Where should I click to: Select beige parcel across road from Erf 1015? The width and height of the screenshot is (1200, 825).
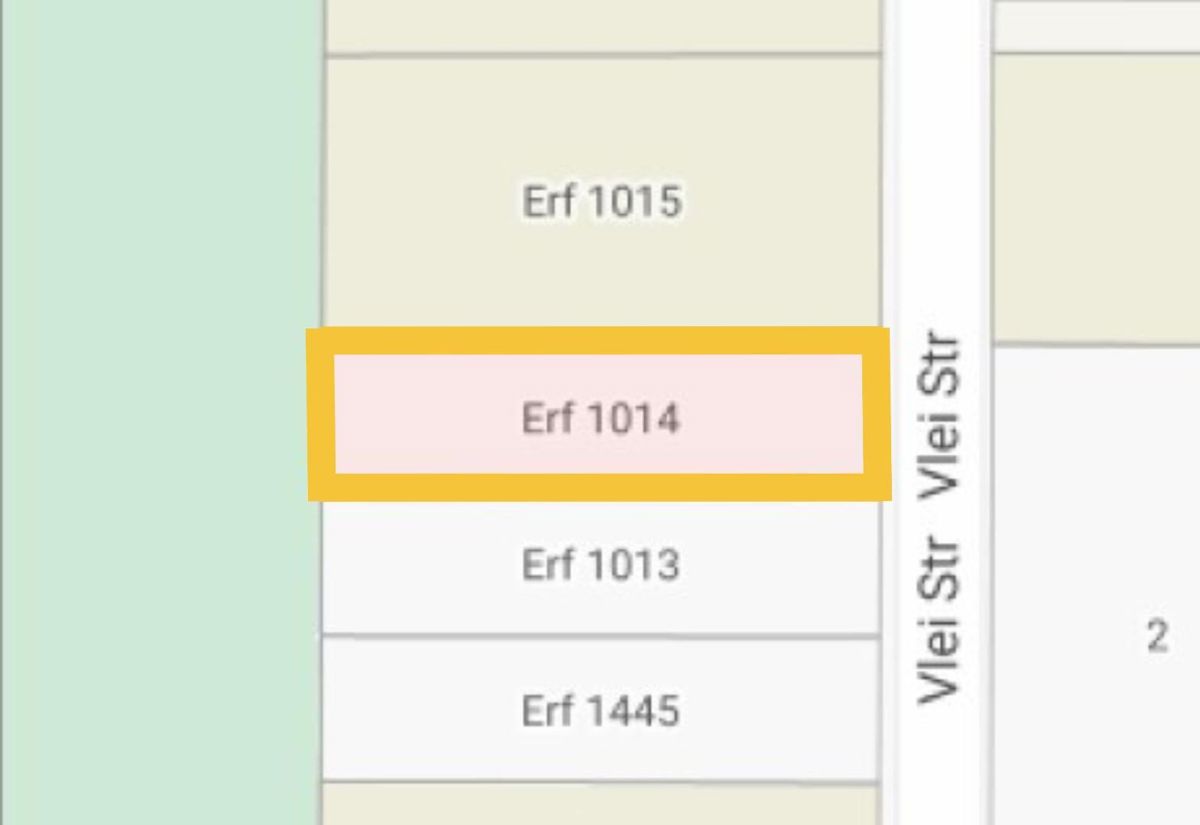[1097, 198]
